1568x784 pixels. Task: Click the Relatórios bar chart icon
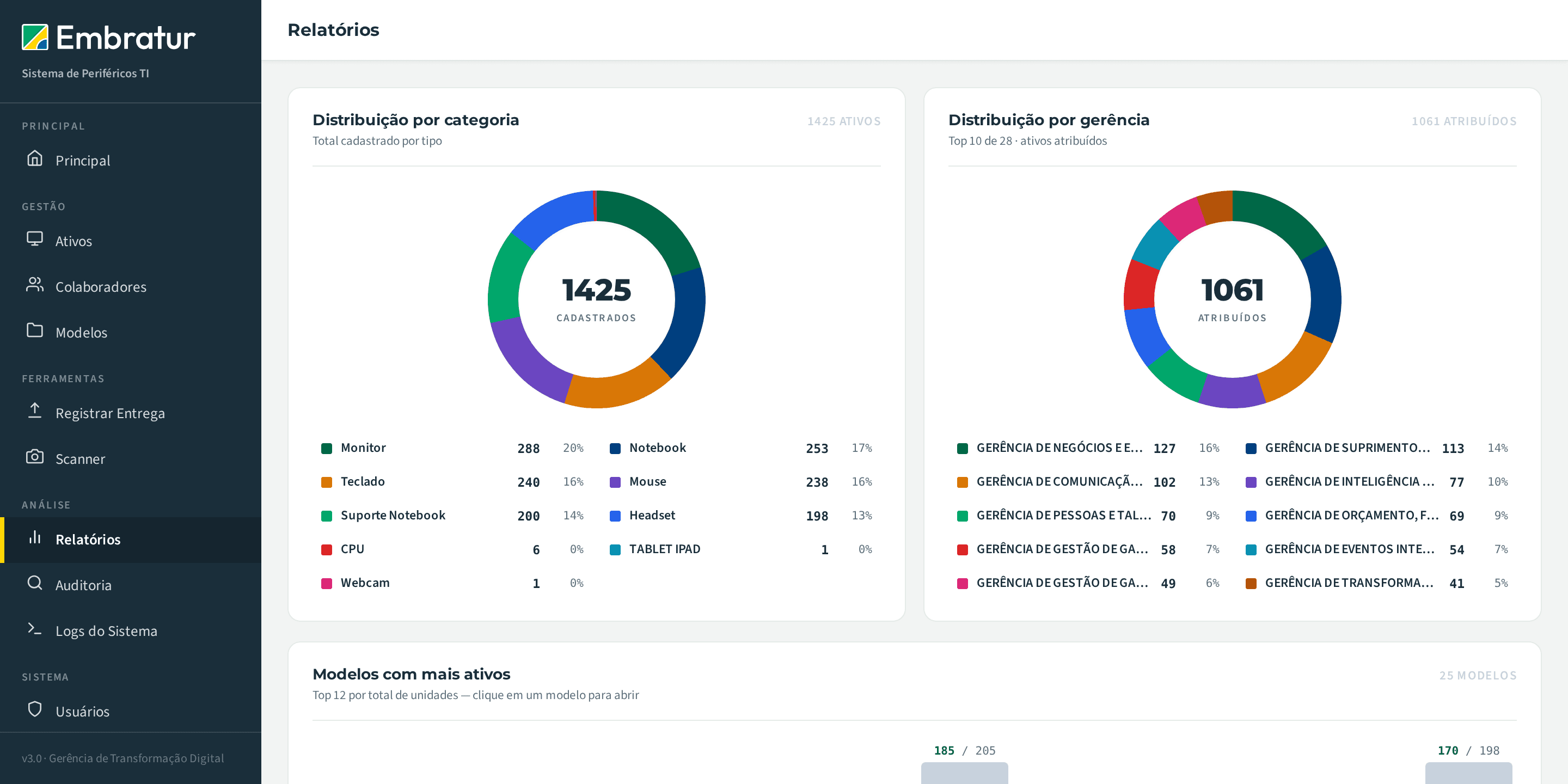[x=35, y=537]
